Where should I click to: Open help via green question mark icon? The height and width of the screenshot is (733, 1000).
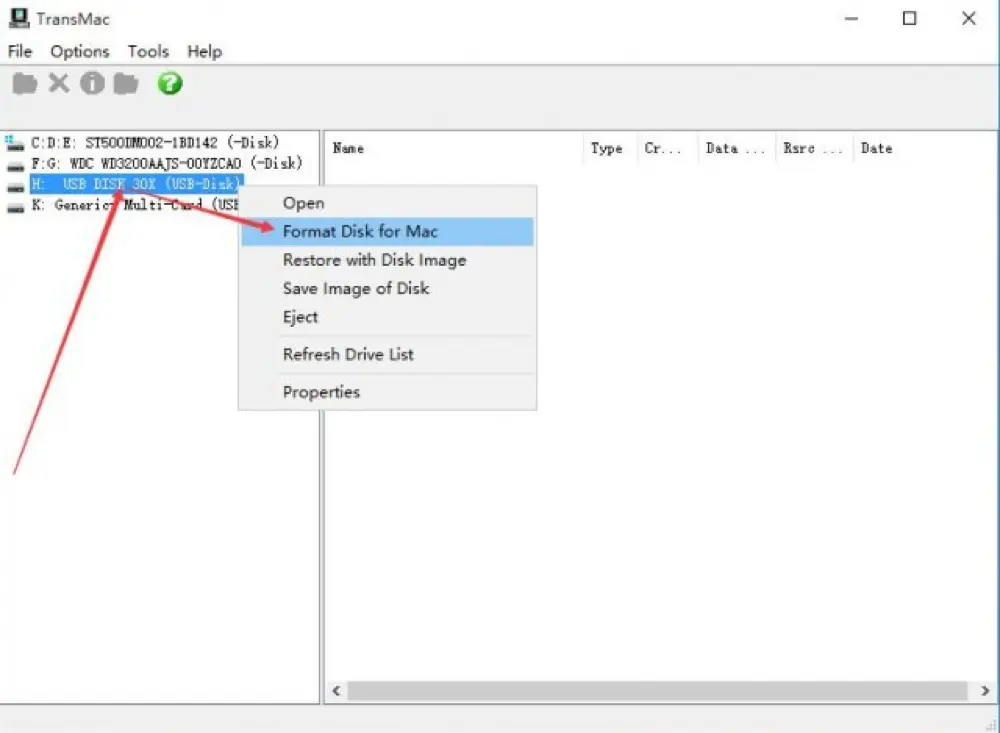pyautogui.click(x=170, y=83)
